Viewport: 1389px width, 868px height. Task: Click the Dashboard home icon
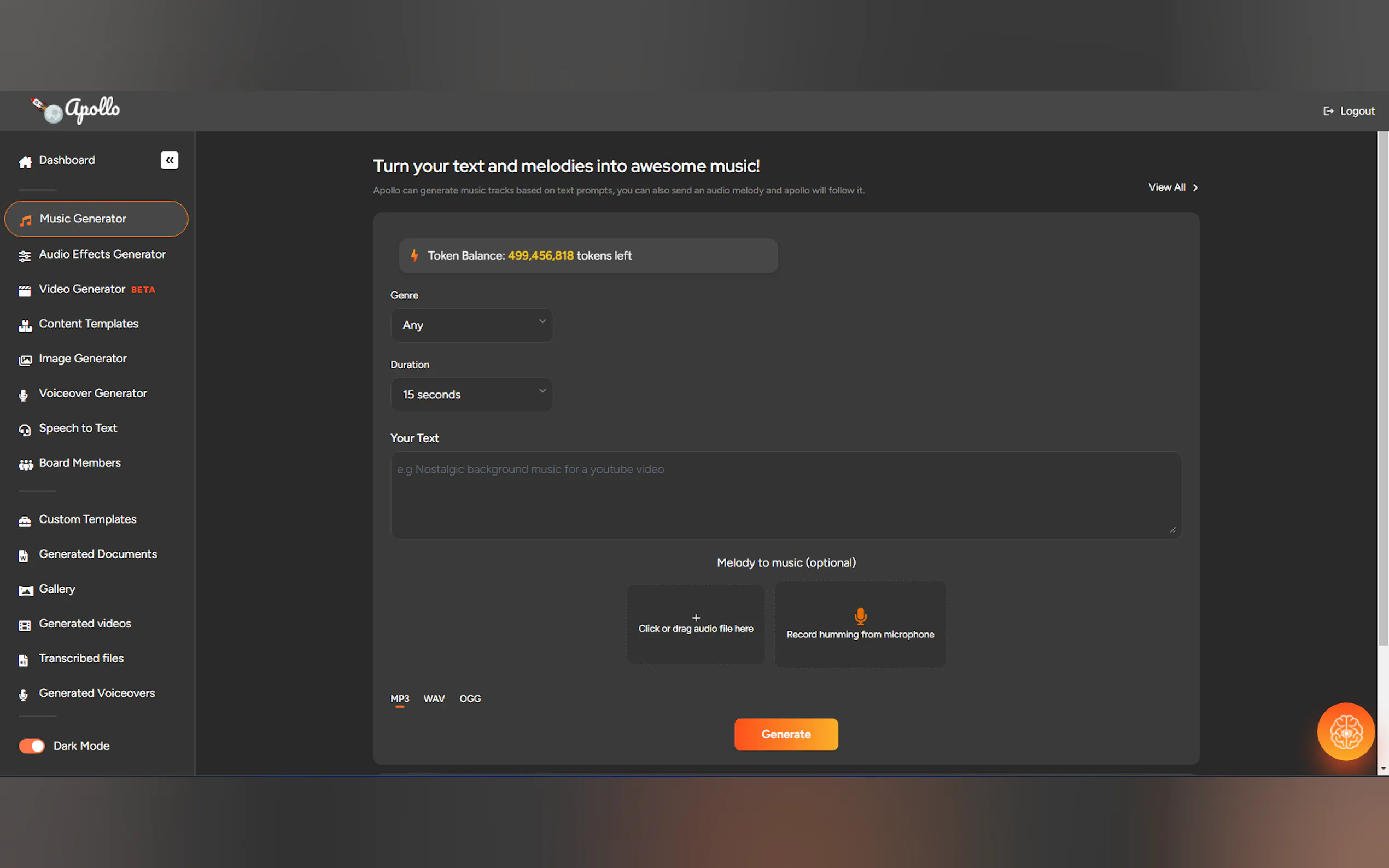click(25, 162)
